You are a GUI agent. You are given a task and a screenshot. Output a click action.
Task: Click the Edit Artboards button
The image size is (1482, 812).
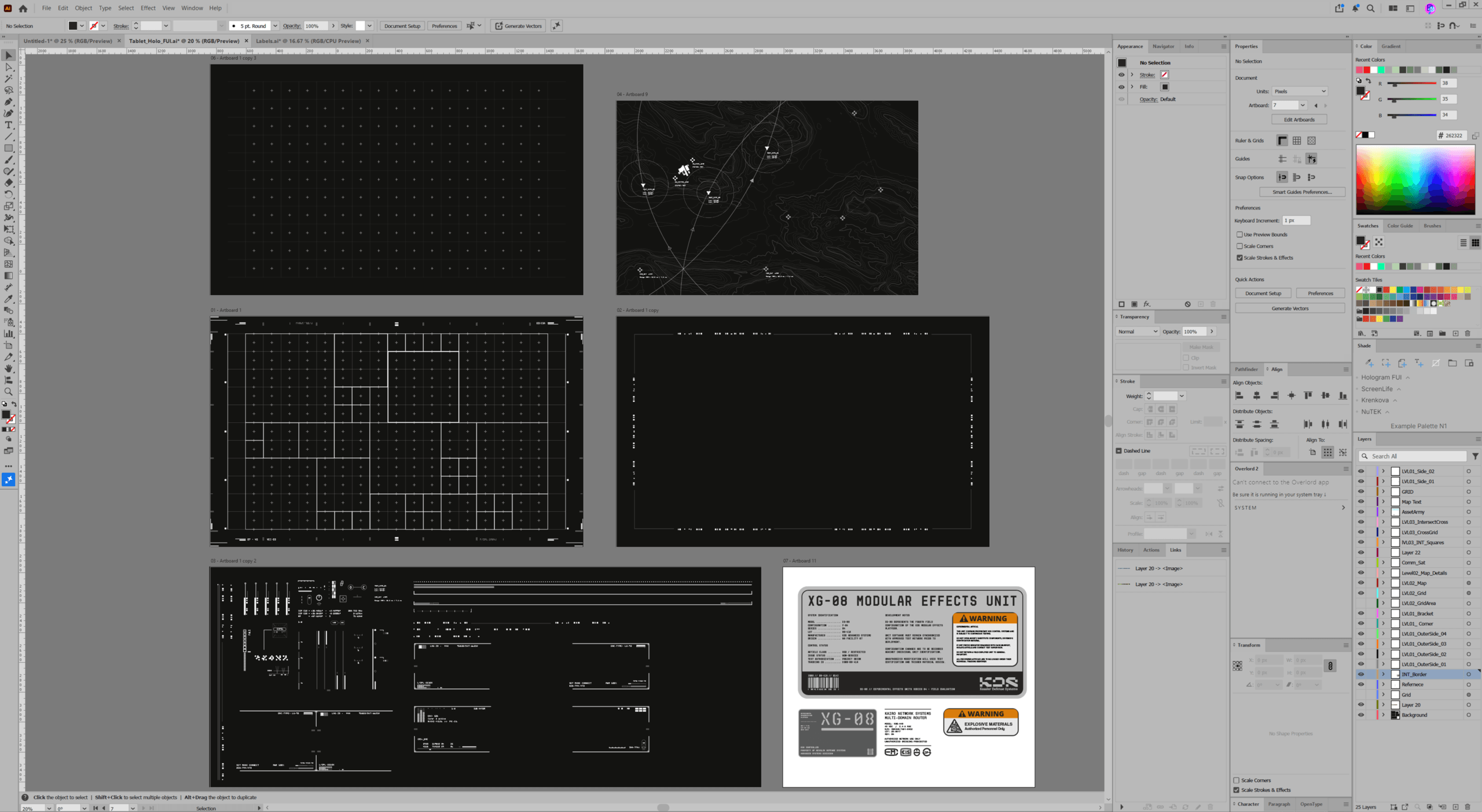click(1299, 120)
